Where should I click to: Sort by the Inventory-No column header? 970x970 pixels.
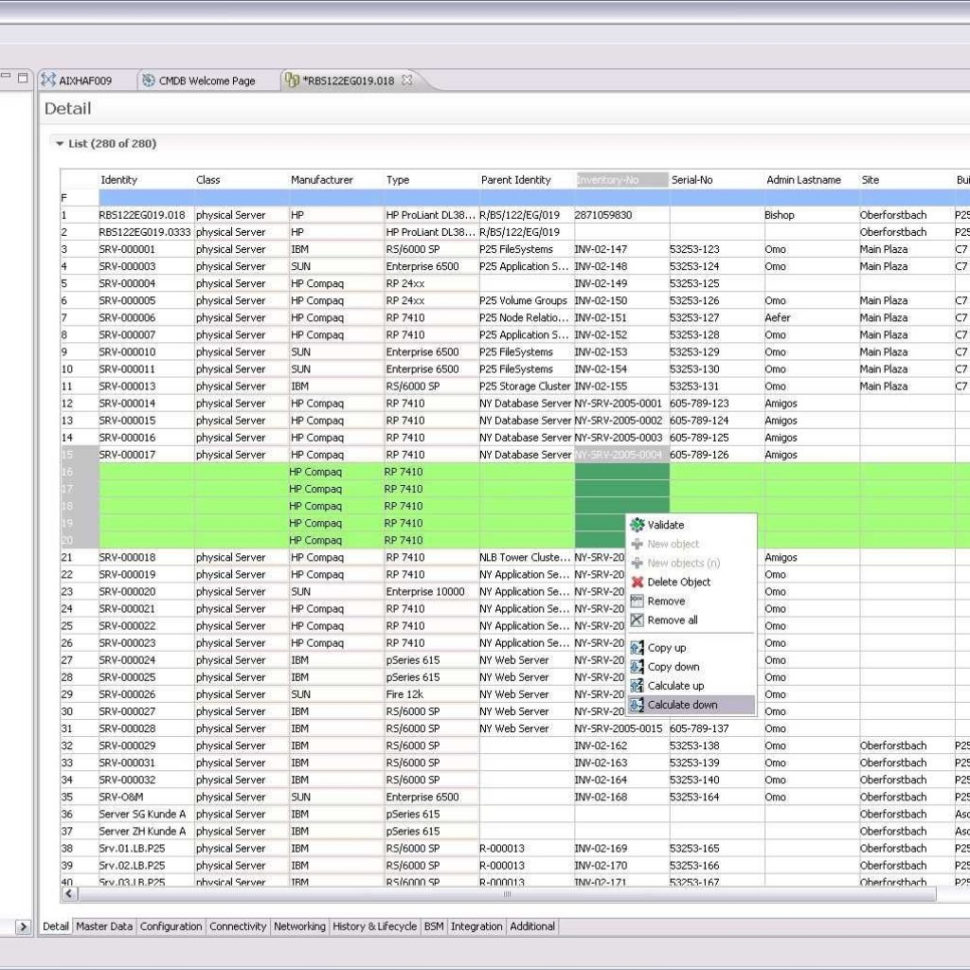610,179
